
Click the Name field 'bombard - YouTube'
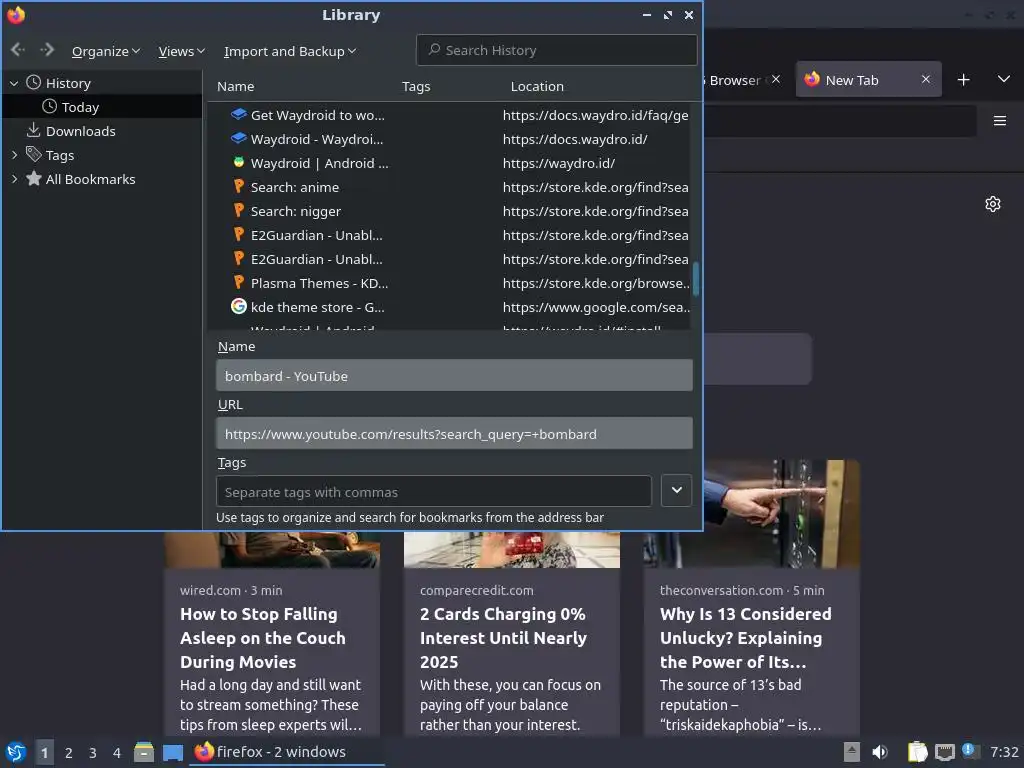tap(454, 376)
